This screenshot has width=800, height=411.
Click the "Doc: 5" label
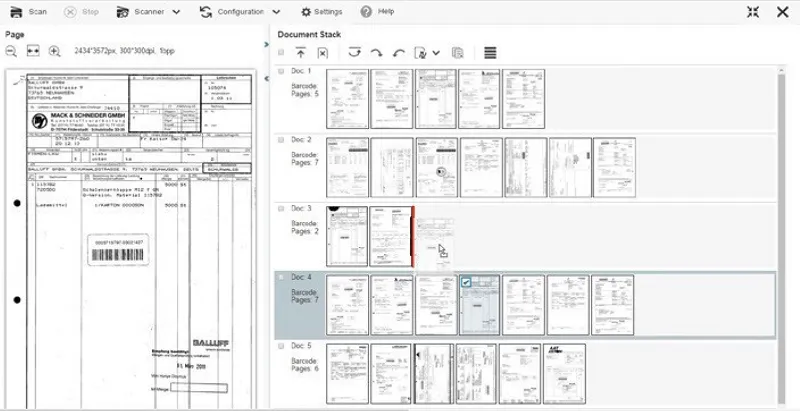(x=301, y=346)
